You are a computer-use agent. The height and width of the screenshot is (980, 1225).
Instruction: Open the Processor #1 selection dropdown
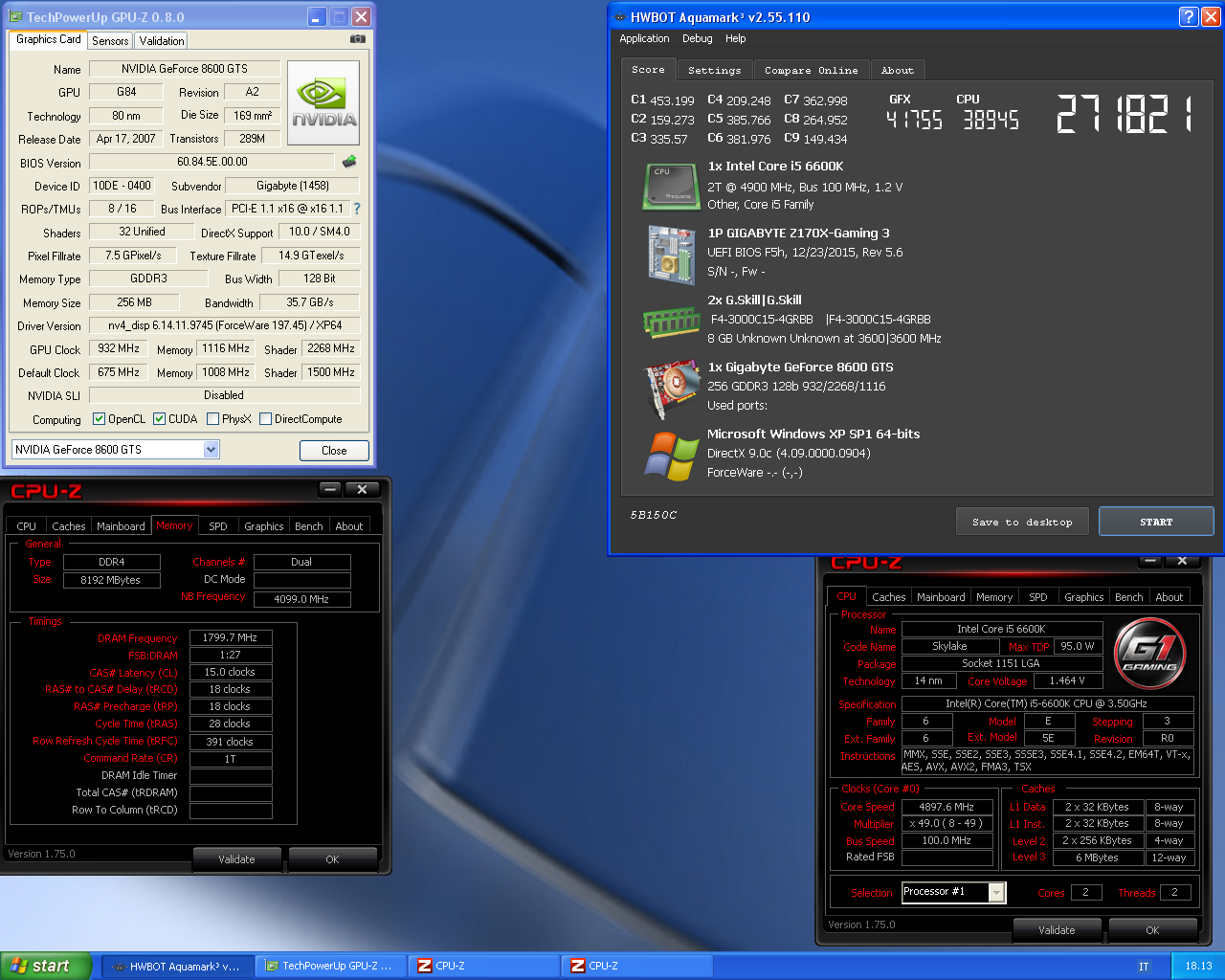coord(996,893)
